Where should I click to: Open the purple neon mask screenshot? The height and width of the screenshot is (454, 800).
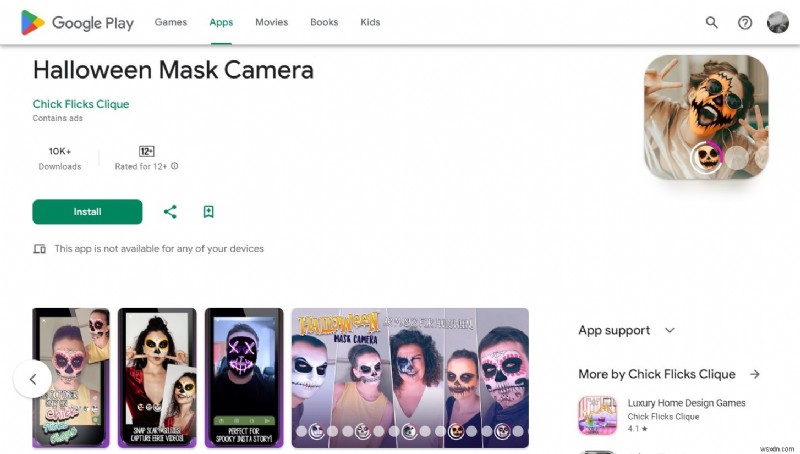tap(244, 378)
